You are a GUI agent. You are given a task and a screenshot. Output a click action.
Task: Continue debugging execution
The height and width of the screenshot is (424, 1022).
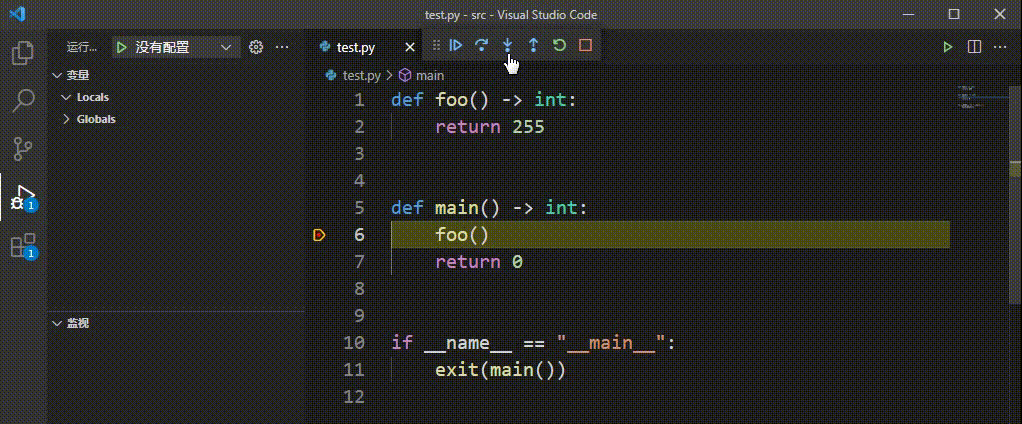click(456, 45)
